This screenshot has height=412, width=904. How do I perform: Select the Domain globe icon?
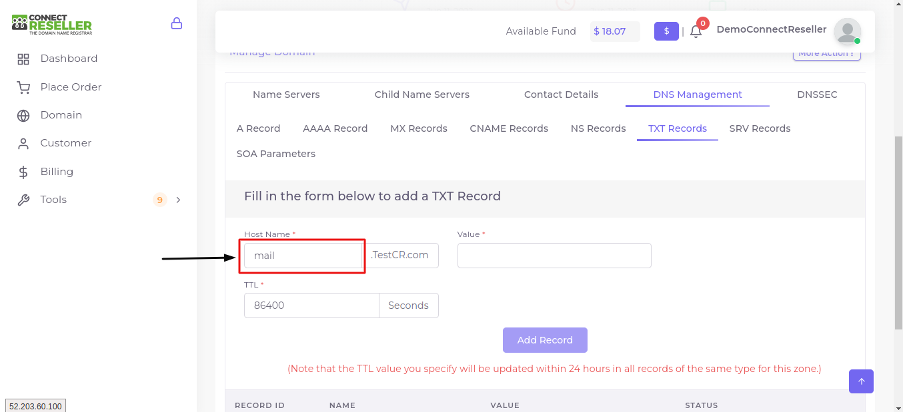23,116
